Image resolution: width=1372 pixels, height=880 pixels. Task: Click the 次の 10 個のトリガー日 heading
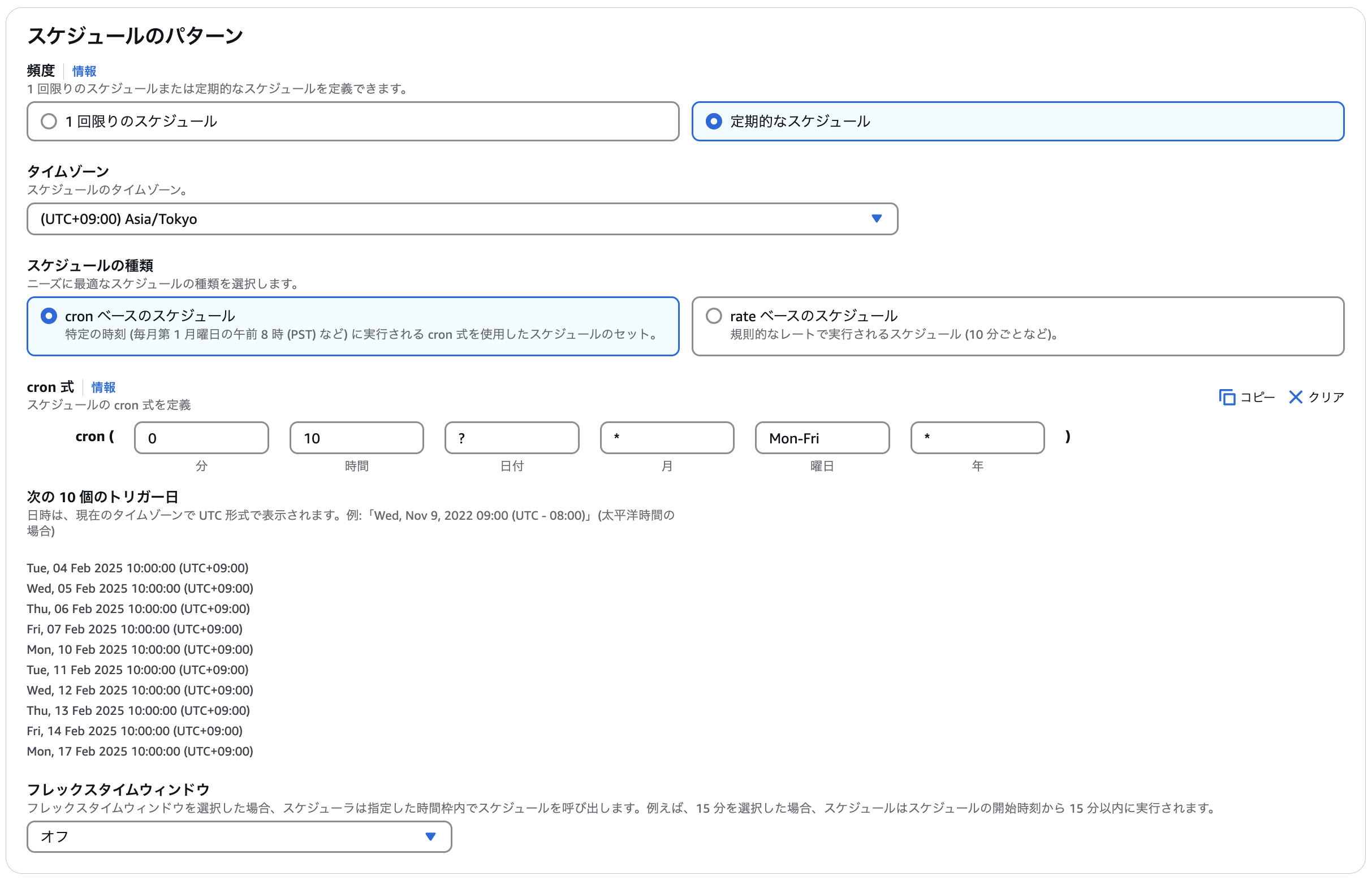103,497
